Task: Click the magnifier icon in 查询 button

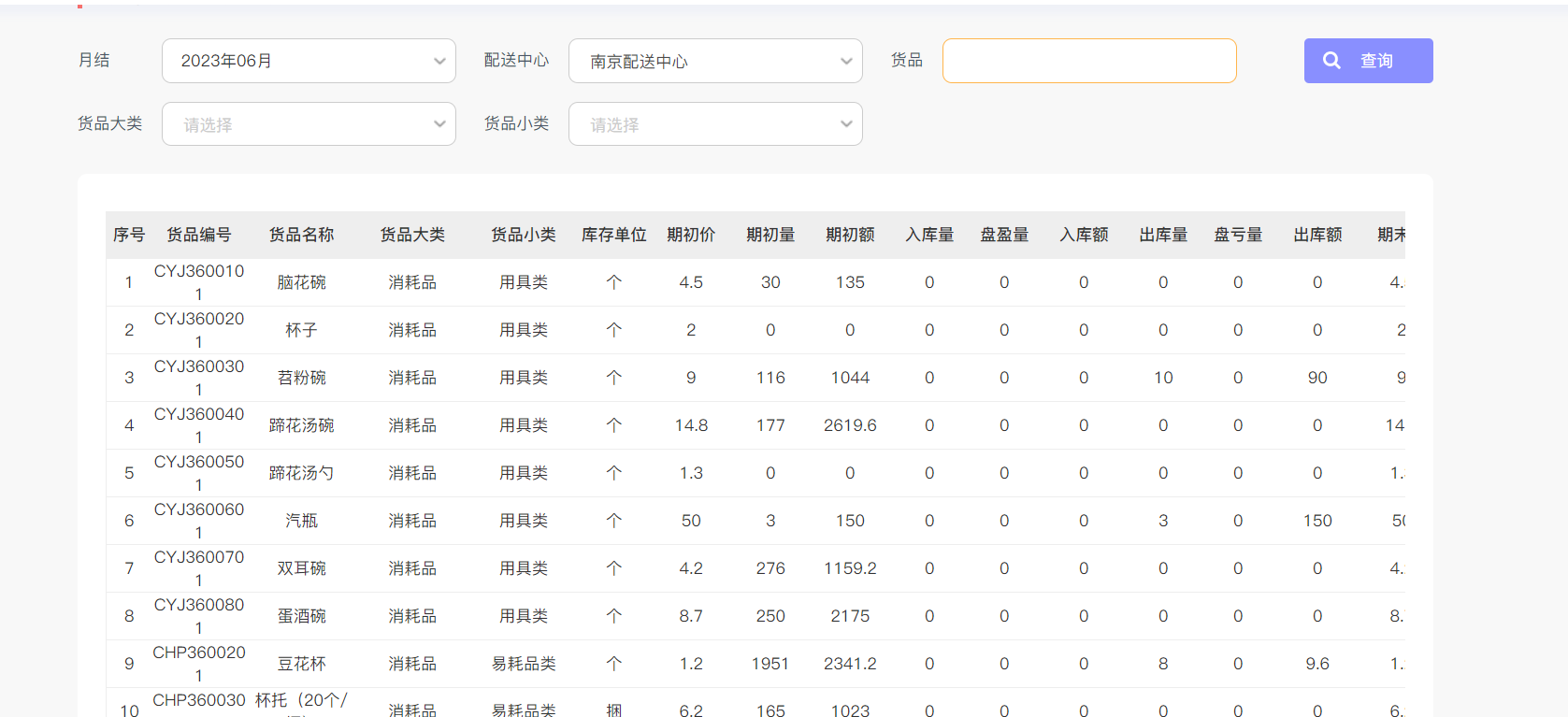Action: 1332,61
